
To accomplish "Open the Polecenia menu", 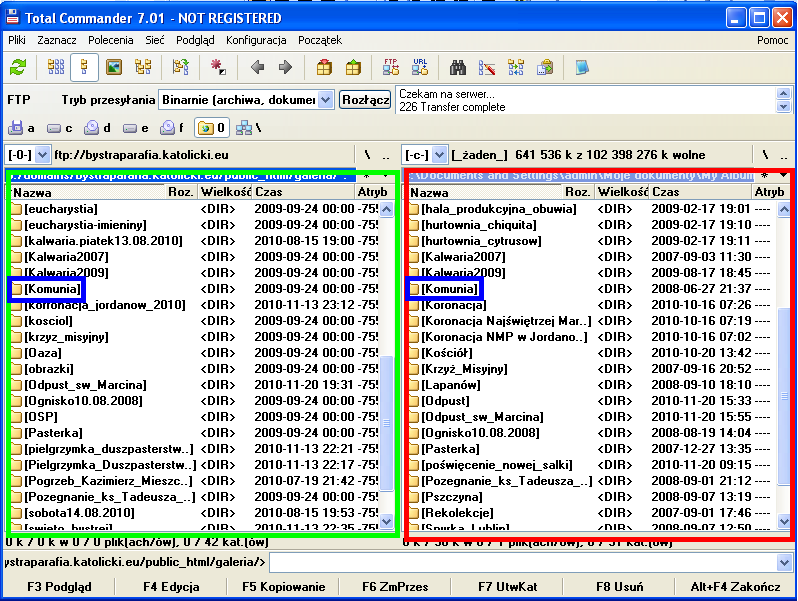I will [x=110, y=40].
